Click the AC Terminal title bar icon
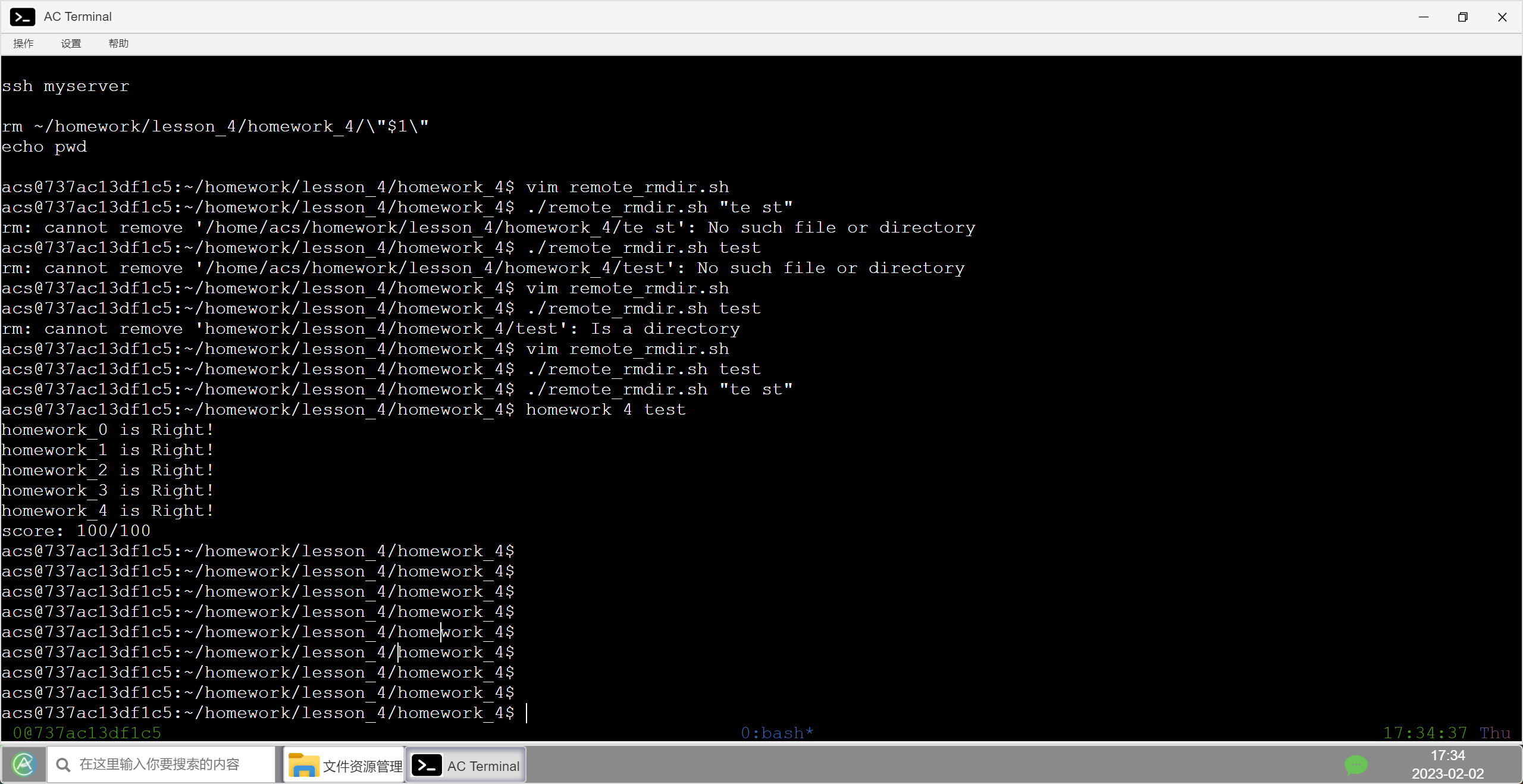Viewport: 1523px width, 784px height. point(22,17)
